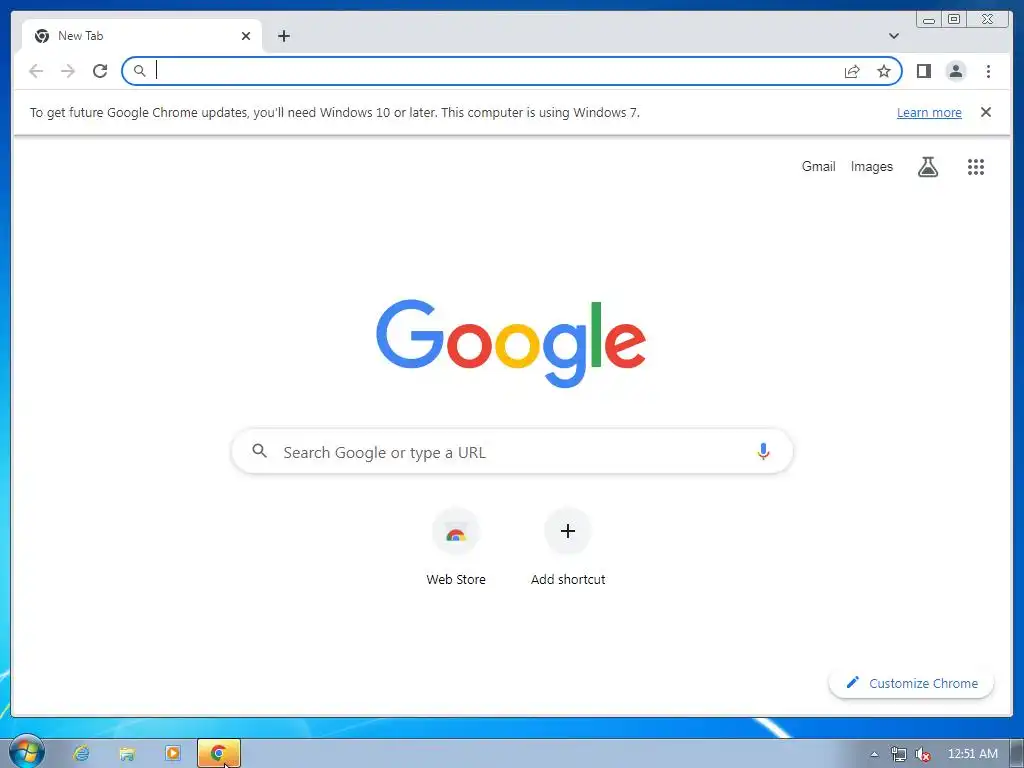Viewport: 1024px width, 768px height.
Task: Click the Chrome icon on the New Tab tab
Action: [42, 36]
